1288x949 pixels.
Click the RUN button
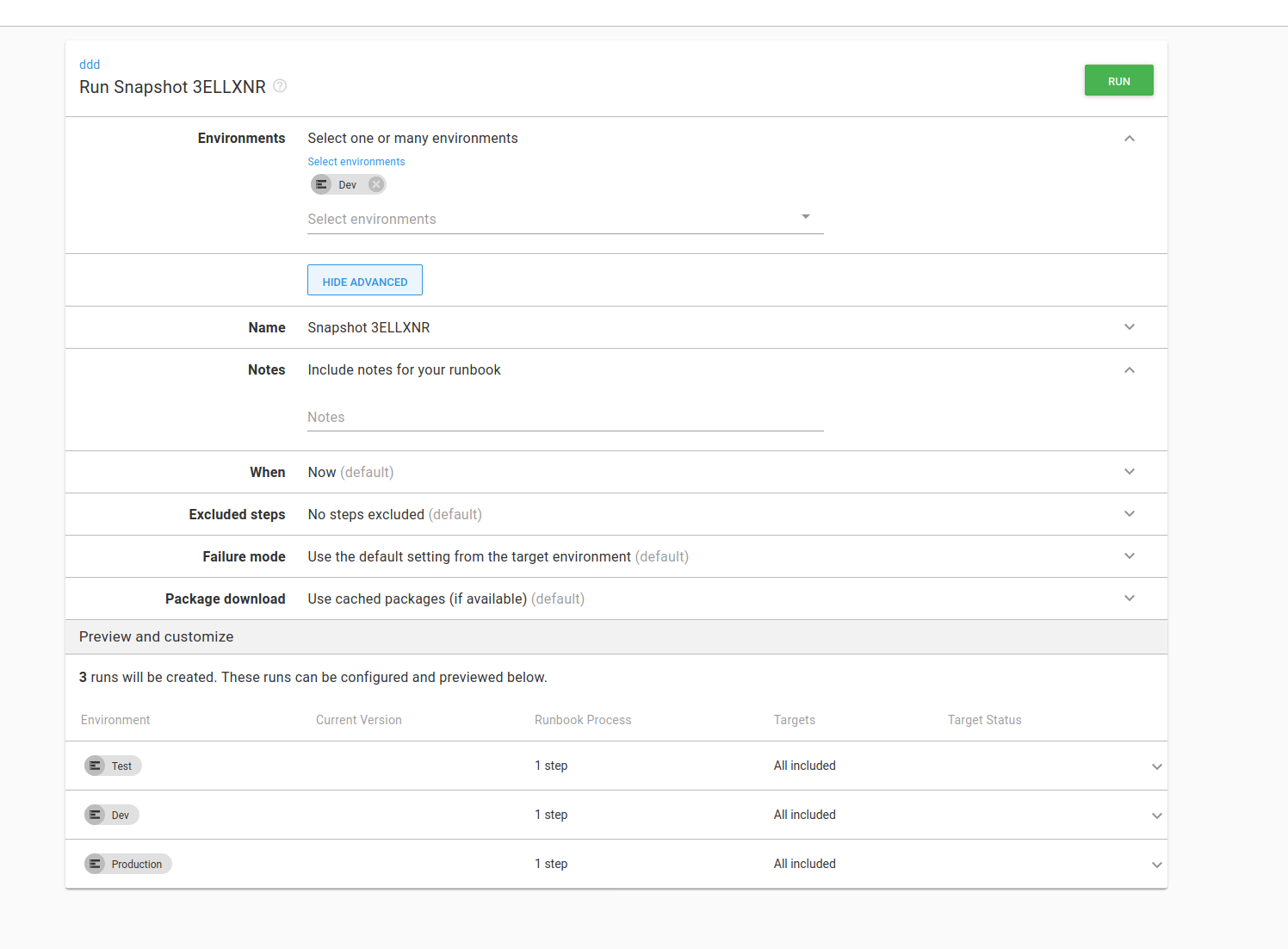1118,80
